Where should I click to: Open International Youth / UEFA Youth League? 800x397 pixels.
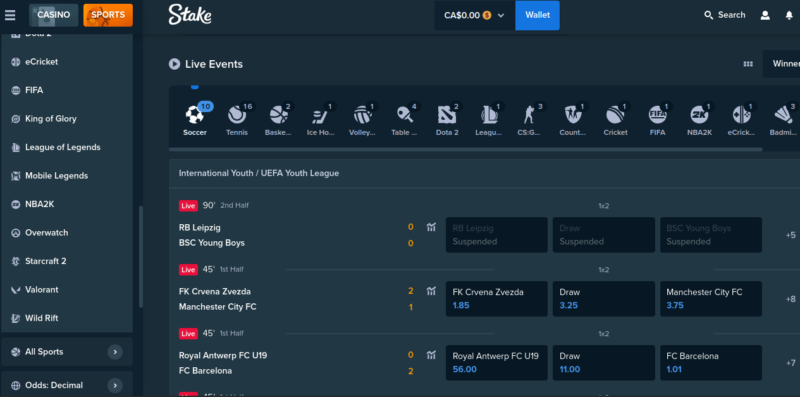tap(259, 173)
